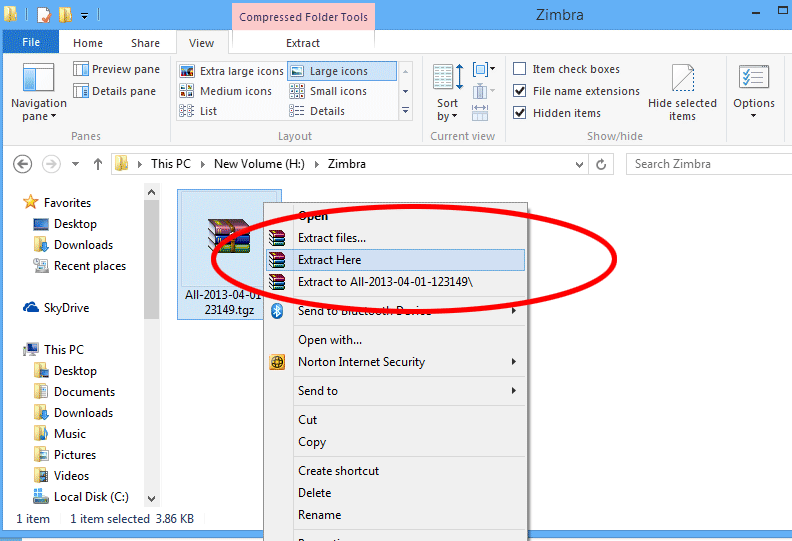Open the Open with... entry
This screenshot has height=541, width=792.
pos(395,340)
